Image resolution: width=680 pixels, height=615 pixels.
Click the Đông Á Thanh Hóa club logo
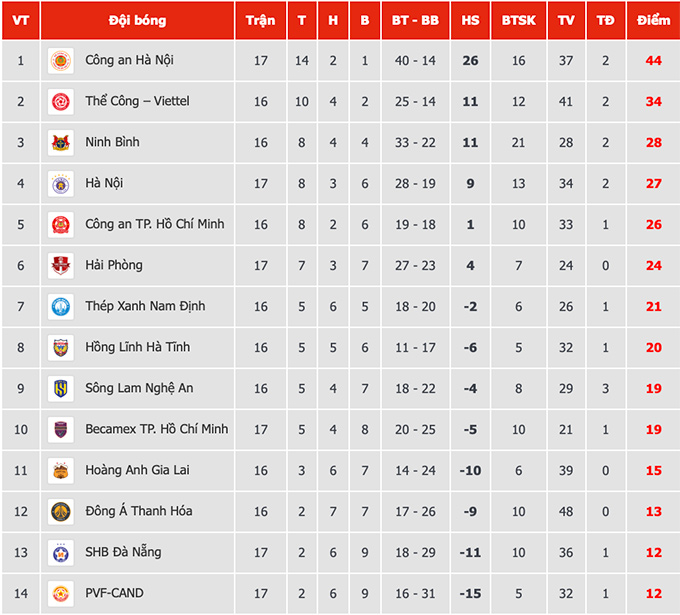click(61, 512)
